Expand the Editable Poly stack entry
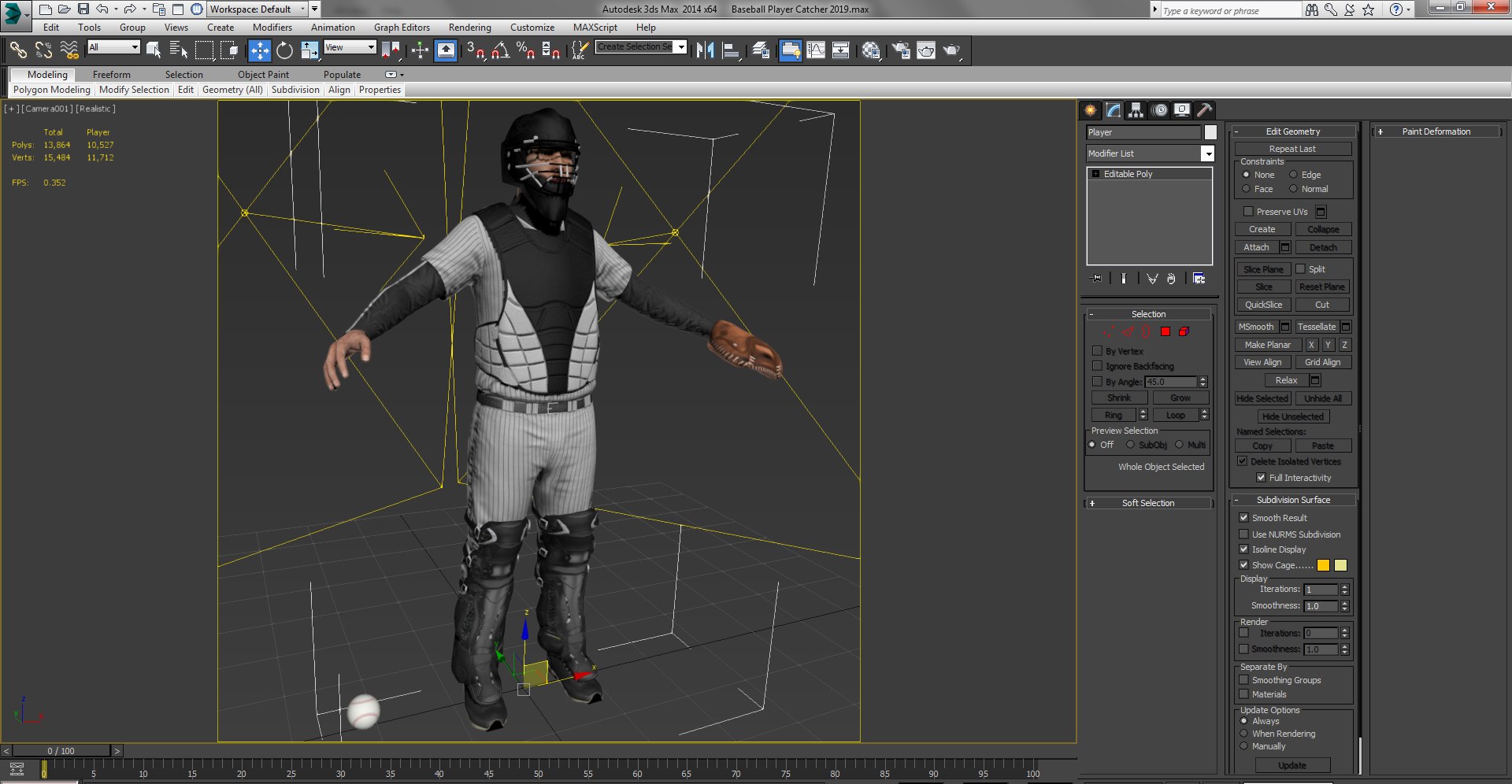 [1095, 174]
